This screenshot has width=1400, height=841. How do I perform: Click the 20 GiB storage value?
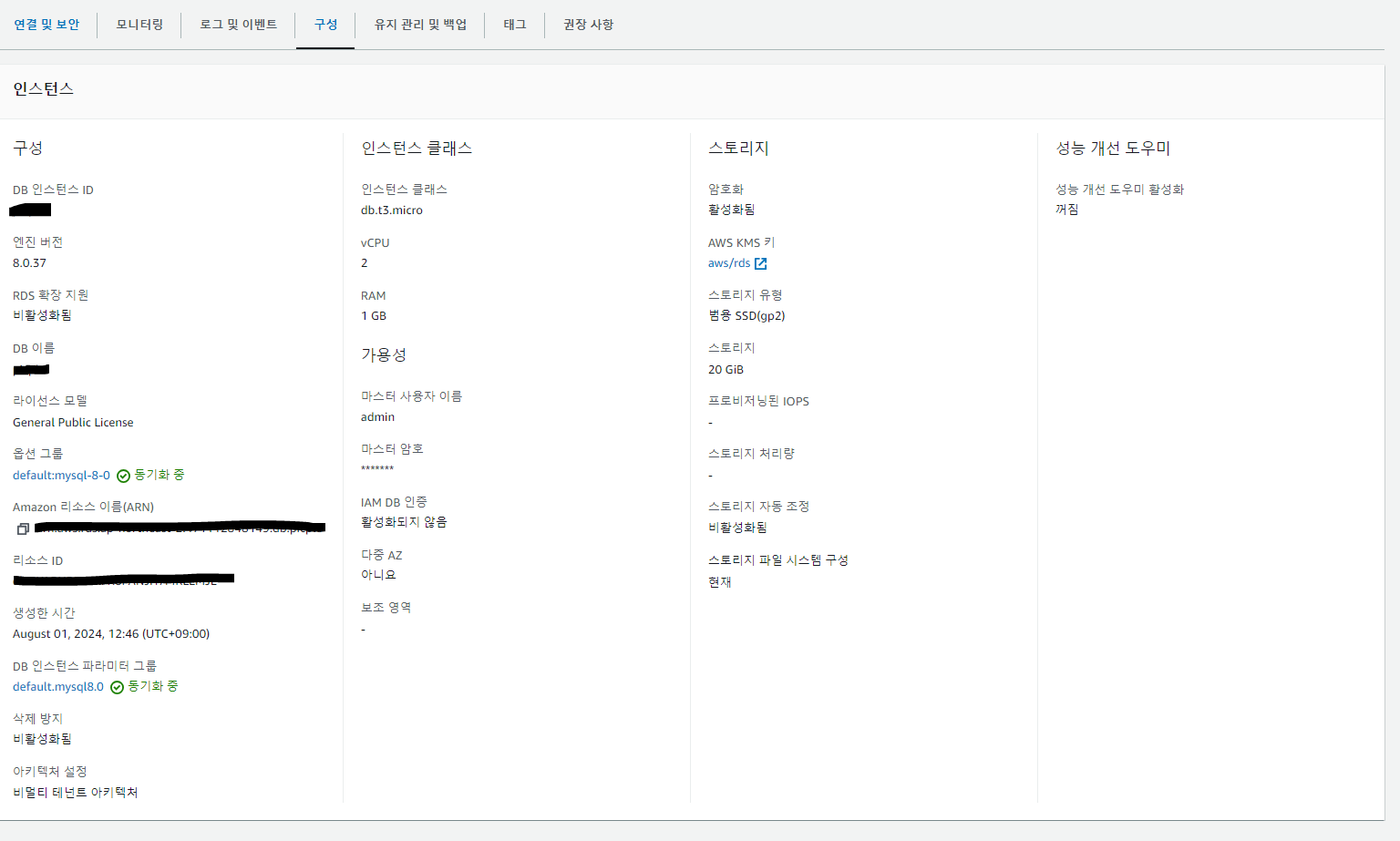click(x=726, y=370)
